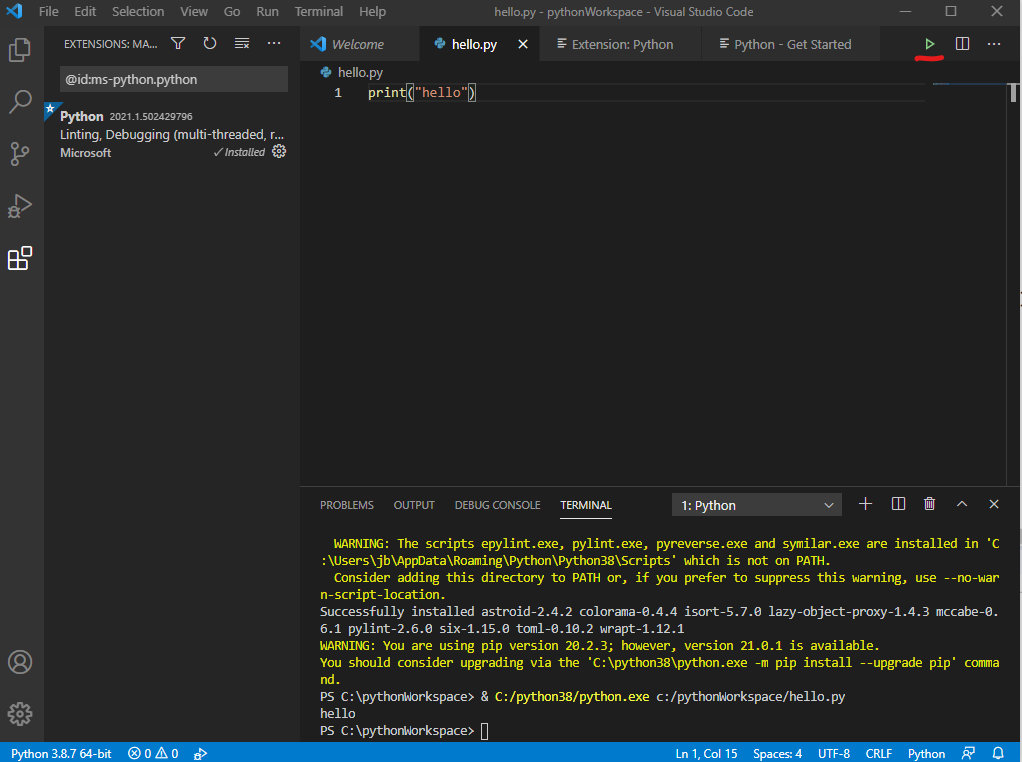1022x762 pixels.
Task: Change encoding UTF-8
Action: pyautogui.click(x=834, y=754)
